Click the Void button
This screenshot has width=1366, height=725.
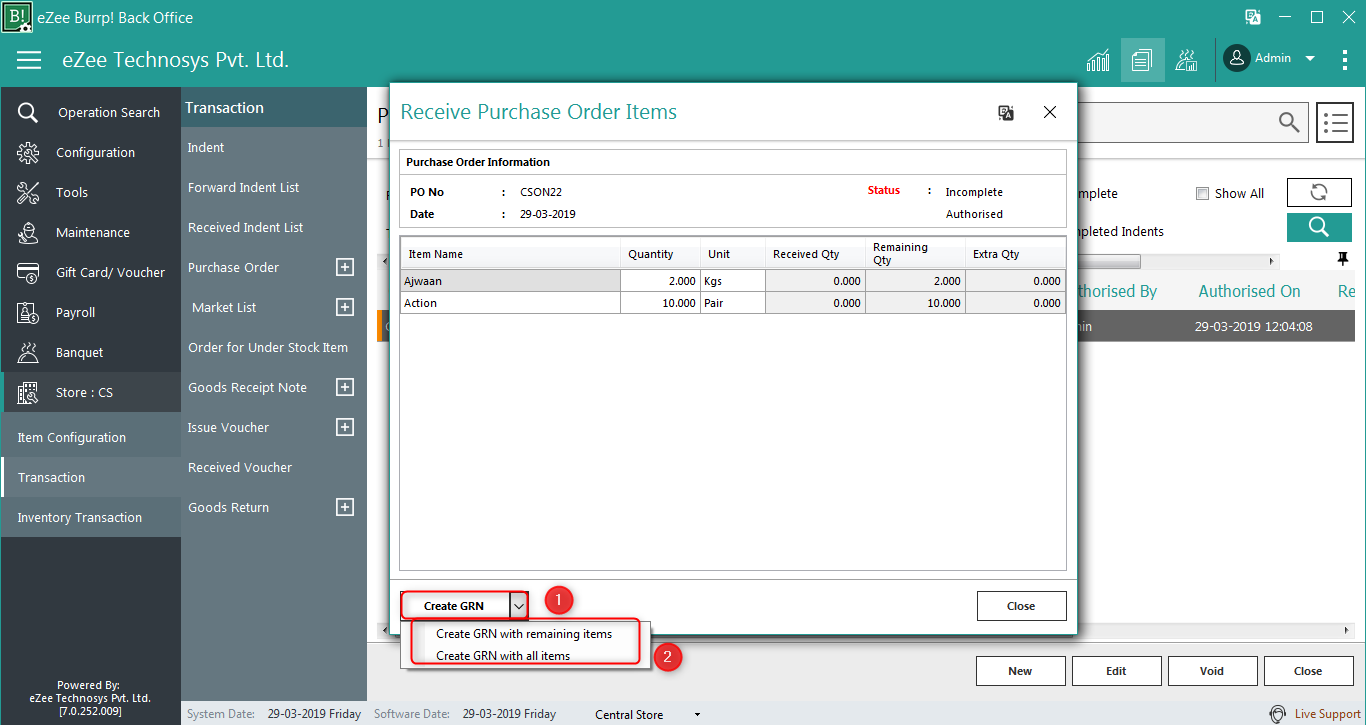(x=1212, y=671)
